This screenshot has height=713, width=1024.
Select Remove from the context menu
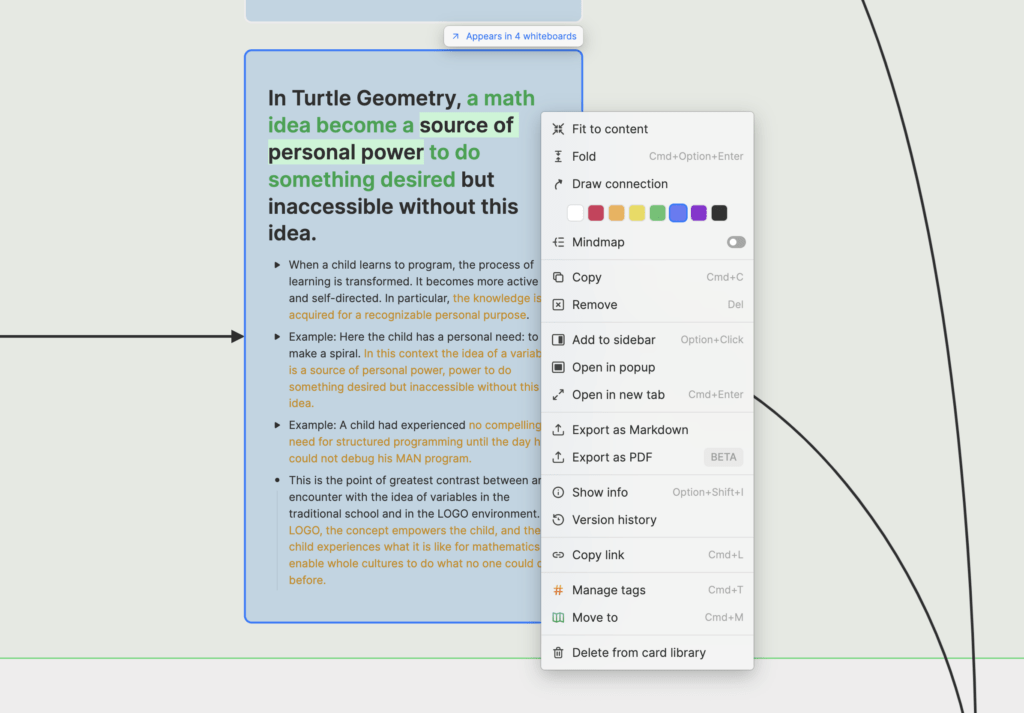coord(647,305)
